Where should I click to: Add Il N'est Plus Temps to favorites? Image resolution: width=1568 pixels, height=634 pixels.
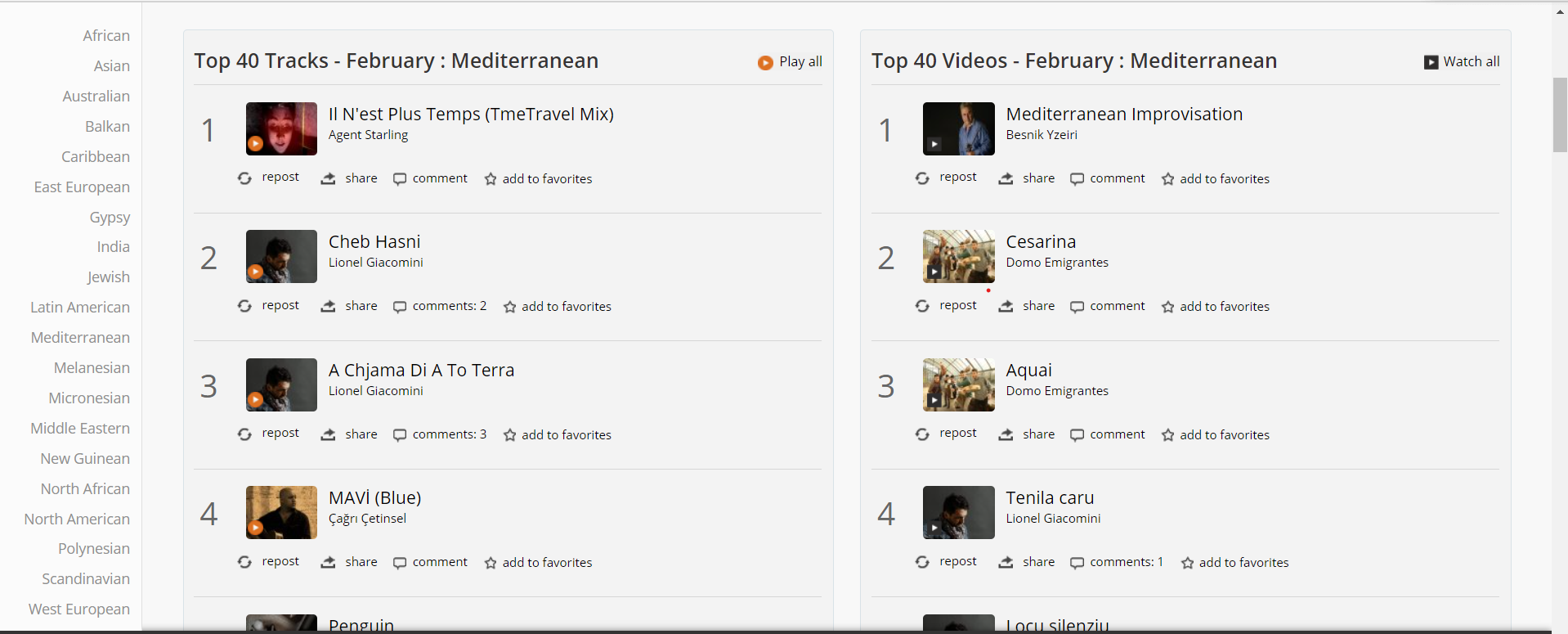click(x=491, y=179)
